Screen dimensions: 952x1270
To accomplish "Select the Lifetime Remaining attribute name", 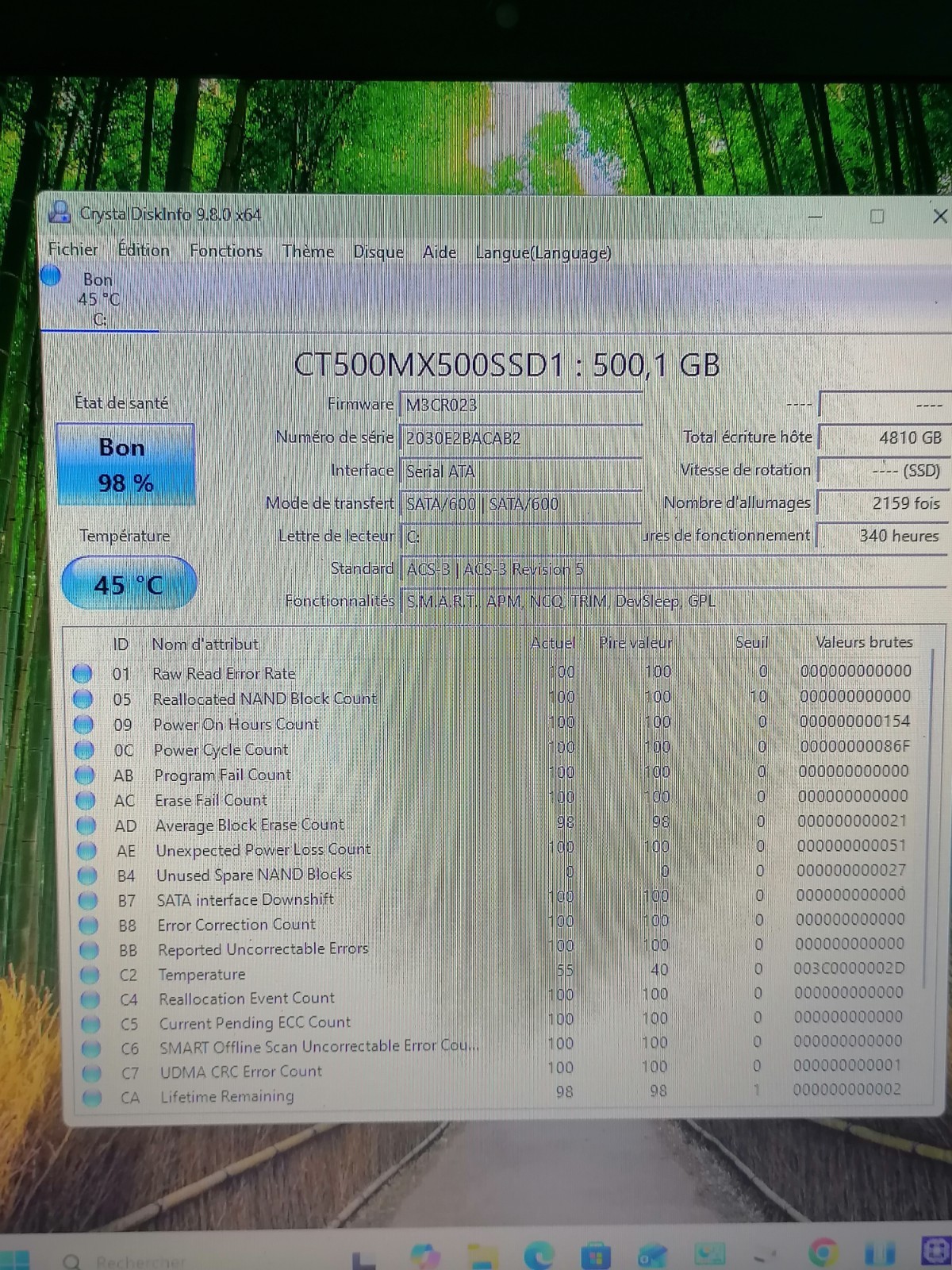I will tap(227, 1096).
